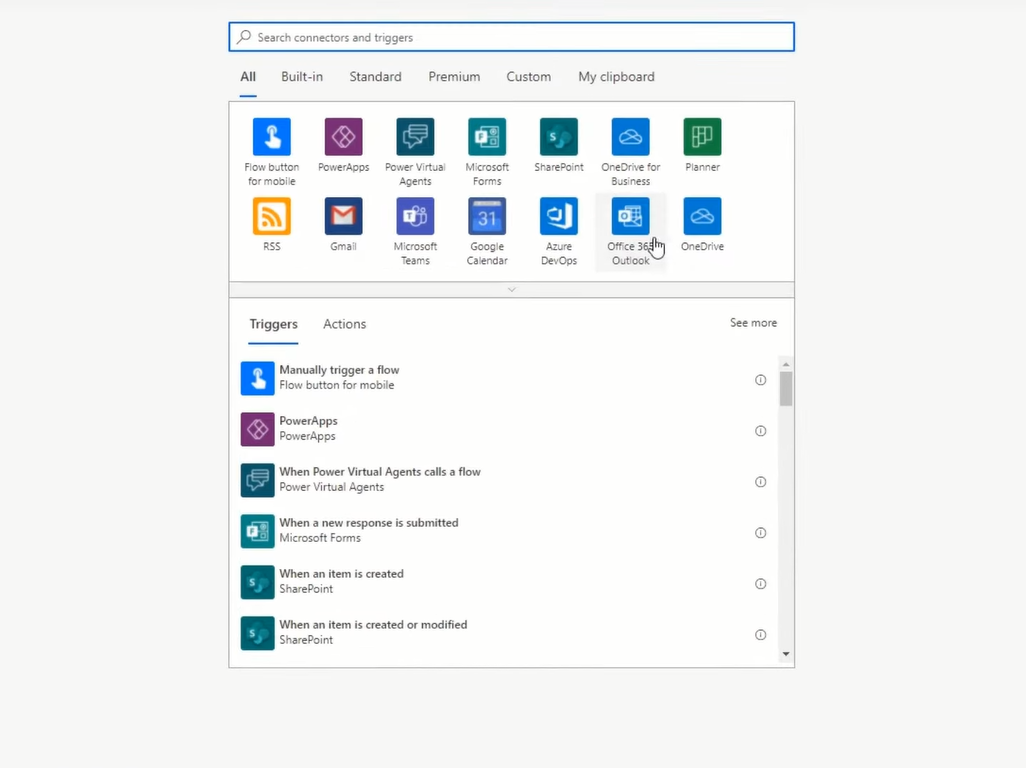Pick the SharePoint connector icon
This screenshot has height=768, width=1026.
559,137
